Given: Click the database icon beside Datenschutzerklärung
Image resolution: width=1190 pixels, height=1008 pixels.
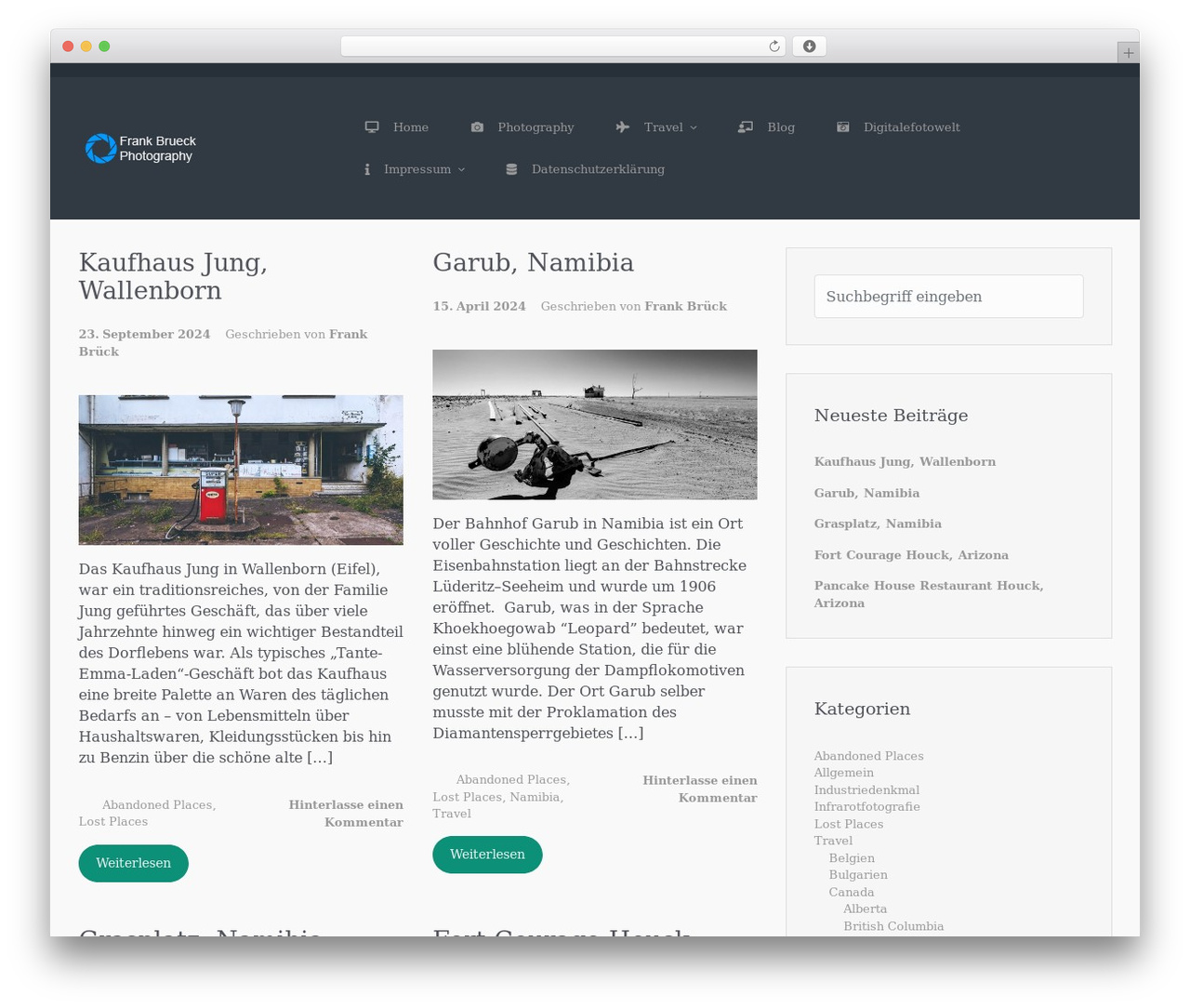Looking at the screenshot, I should 511,169.
